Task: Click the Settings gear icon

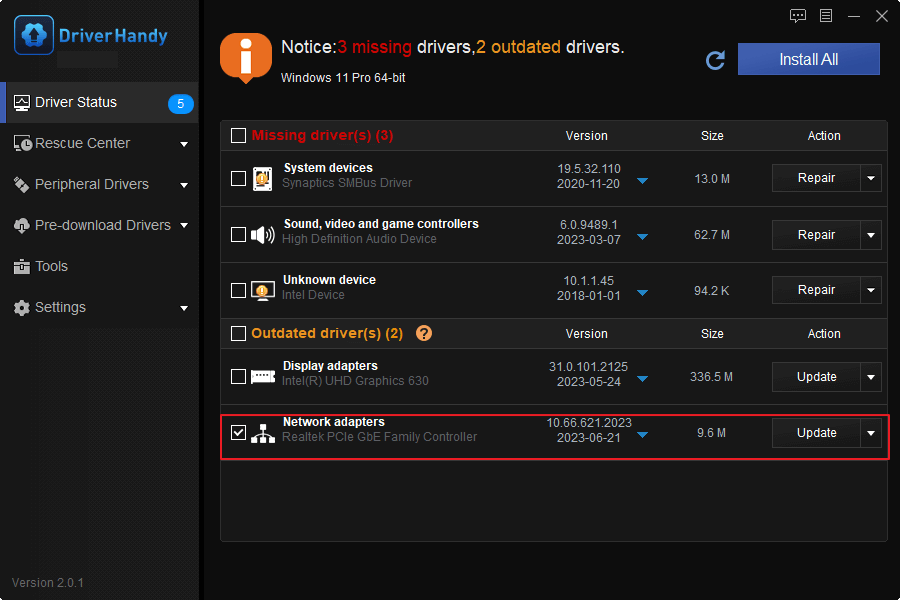Action: pos(22,308)
